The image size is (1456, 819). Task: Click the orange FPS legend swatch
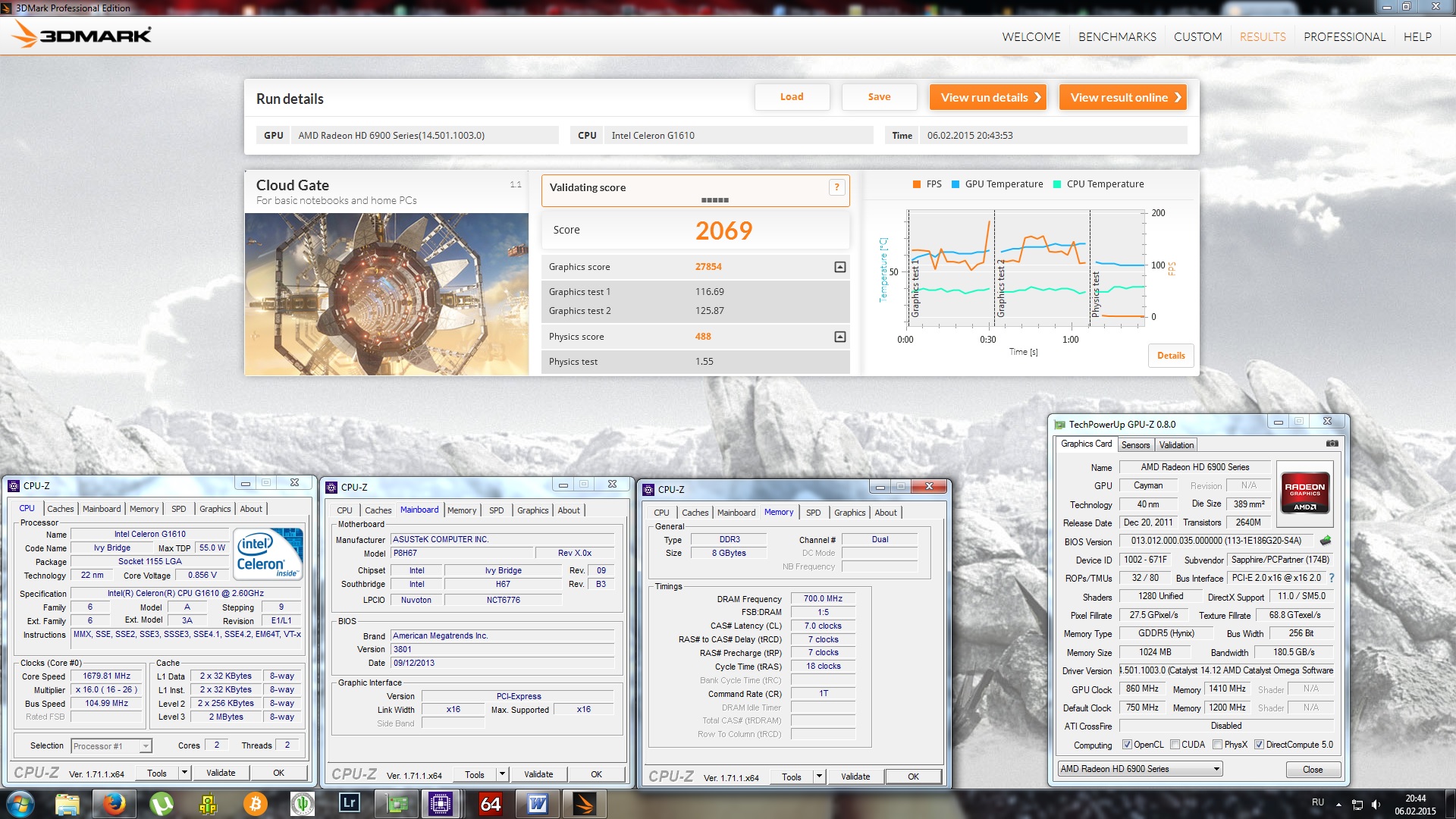917,184
